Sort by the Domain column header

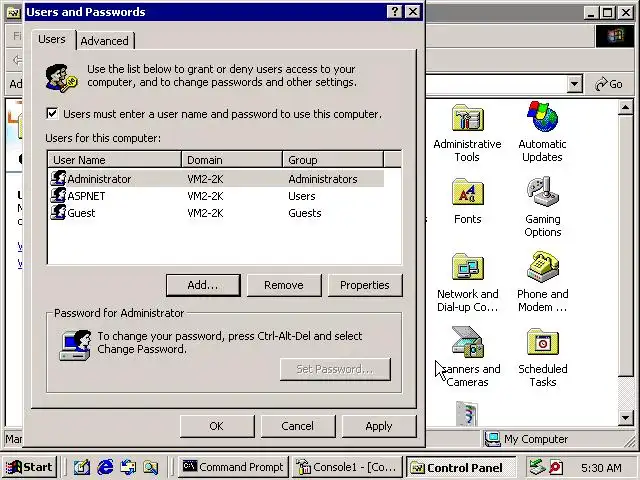(x=232, y=160)
